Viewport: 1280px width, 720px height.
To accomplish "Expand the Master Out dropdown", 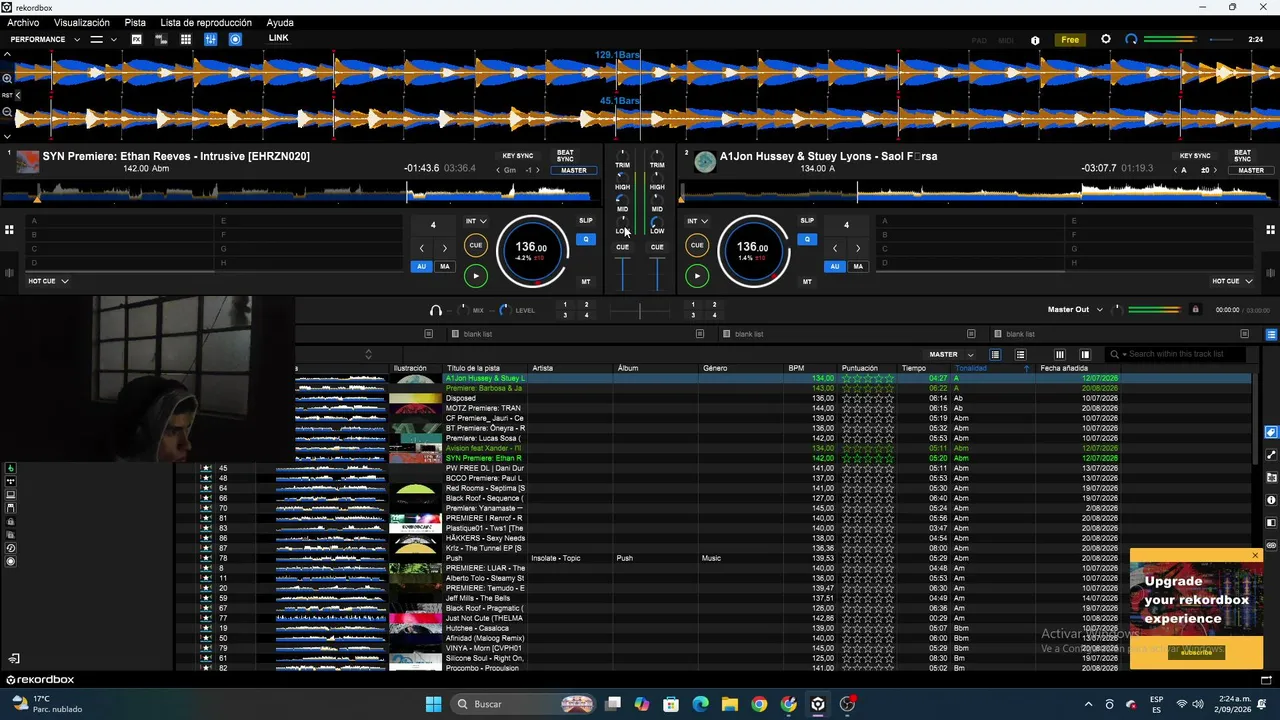I will coord(1075,310).
